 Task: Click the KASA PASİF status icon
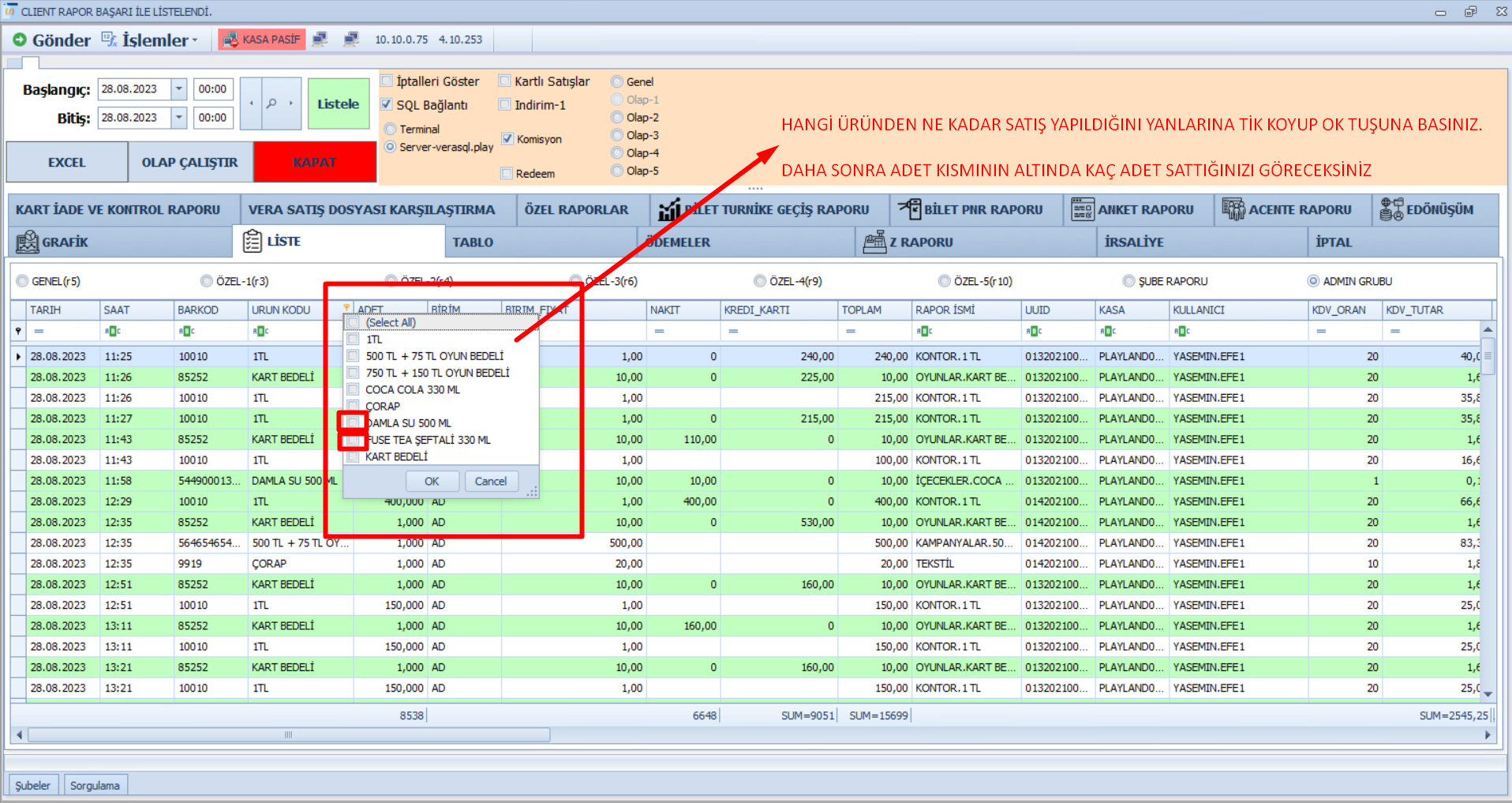(230, 39)
